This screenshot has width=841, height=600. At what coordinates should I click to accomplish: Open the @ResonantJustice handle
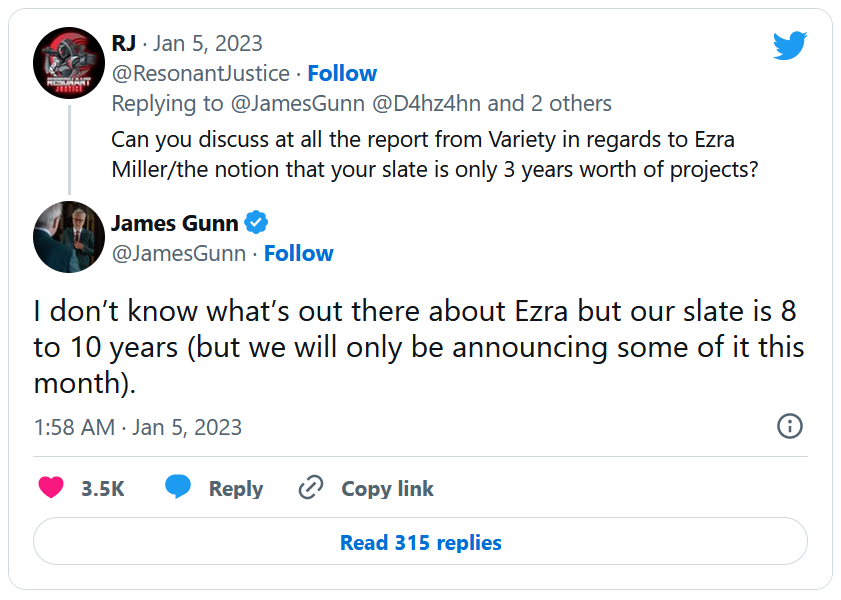[200, 73]
